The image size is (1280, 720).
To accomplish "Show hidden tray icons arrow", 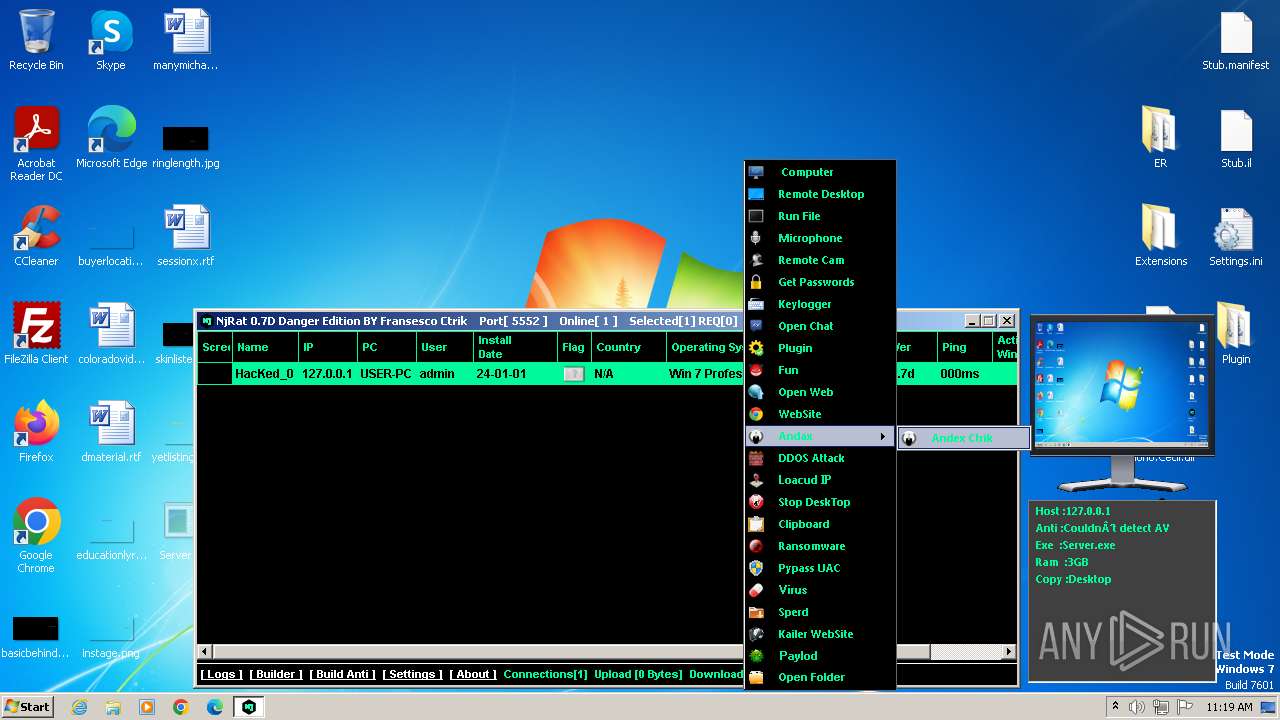I will 1115,707.
